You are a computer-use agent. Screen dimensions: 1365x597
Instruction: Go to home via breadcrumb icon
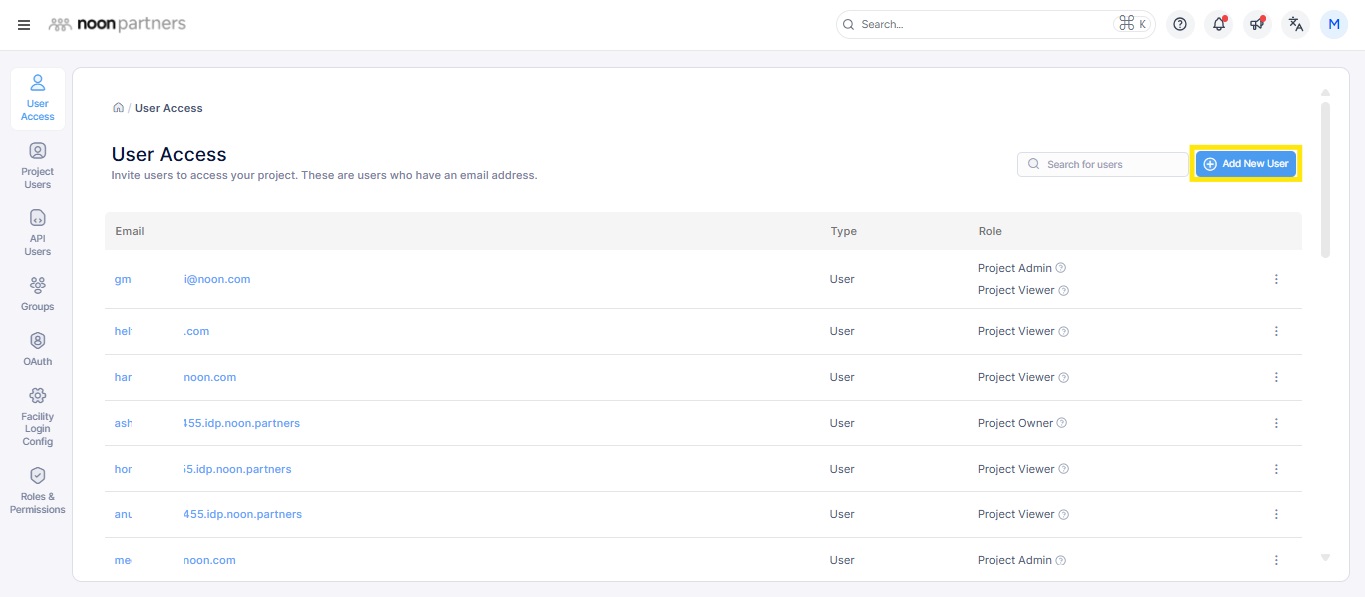(118, 108)
